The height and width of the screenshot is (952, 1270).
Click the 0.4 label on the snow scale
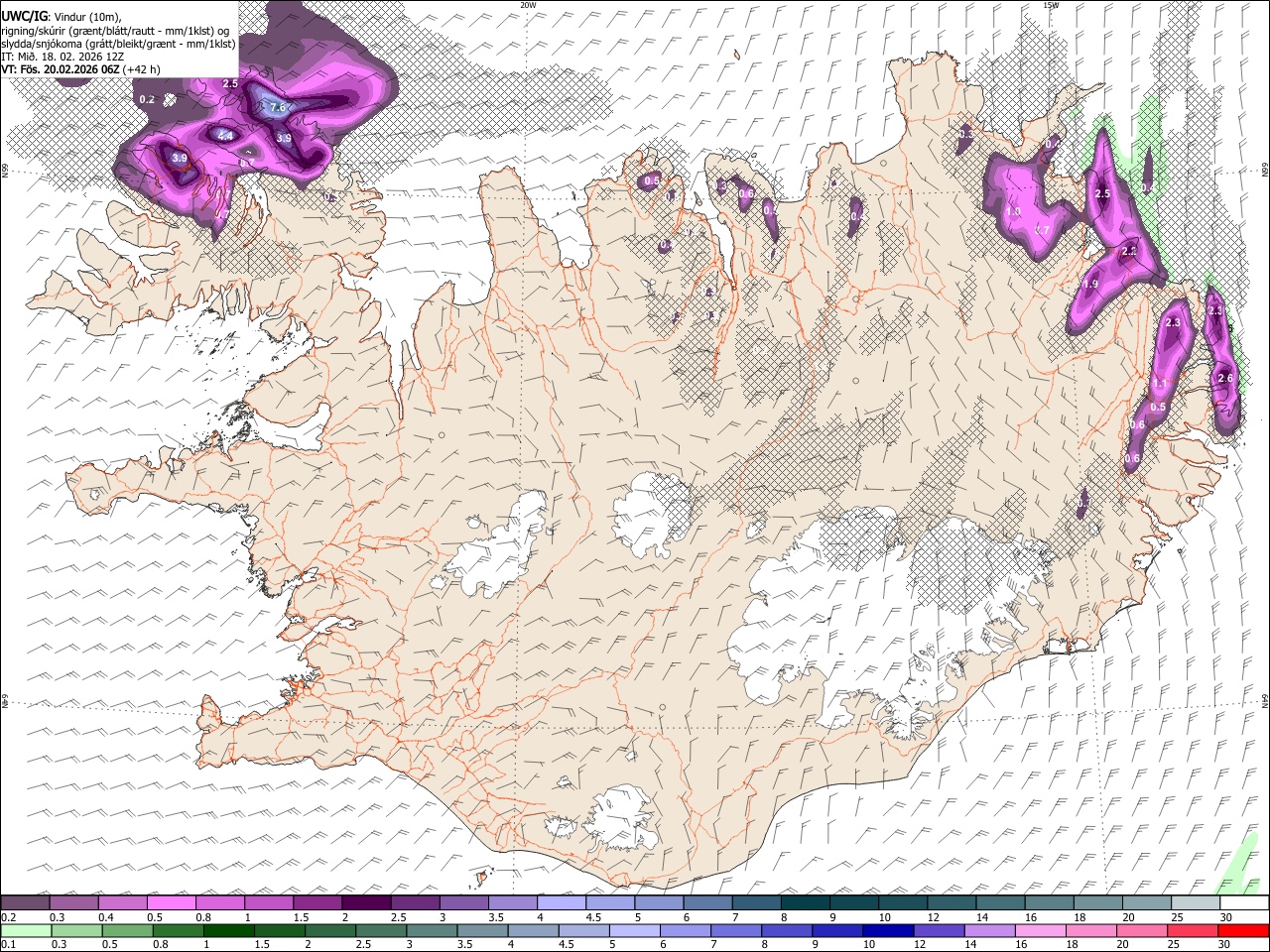point(106,917)
